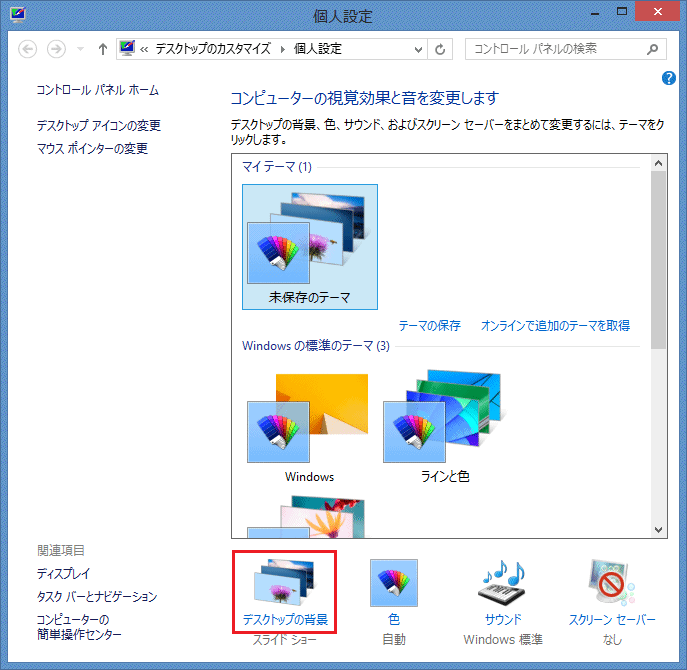Maximize the 個人設定 window
Viewport: 687px width, 670px height.
coord(622,12)
